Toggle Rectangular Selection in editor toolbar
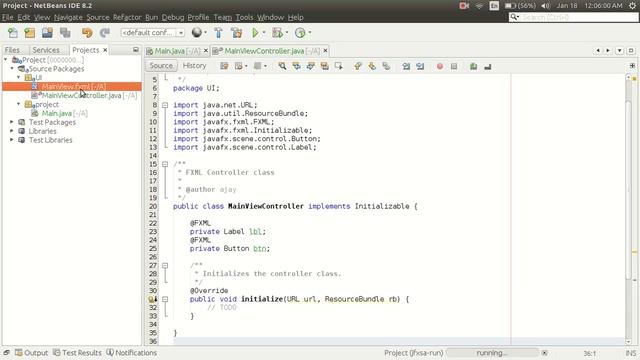The height and width of the screenshot is (360, 640). point(338,66)
